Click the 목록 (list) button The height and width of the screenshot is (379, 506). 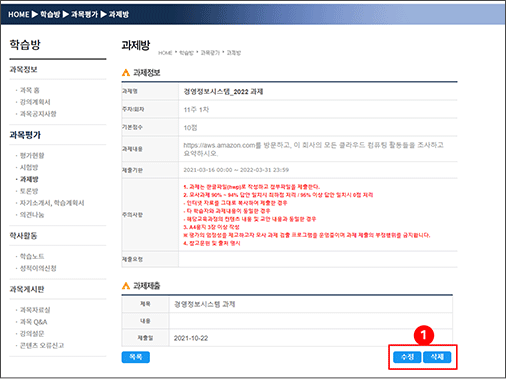point(136,357)
